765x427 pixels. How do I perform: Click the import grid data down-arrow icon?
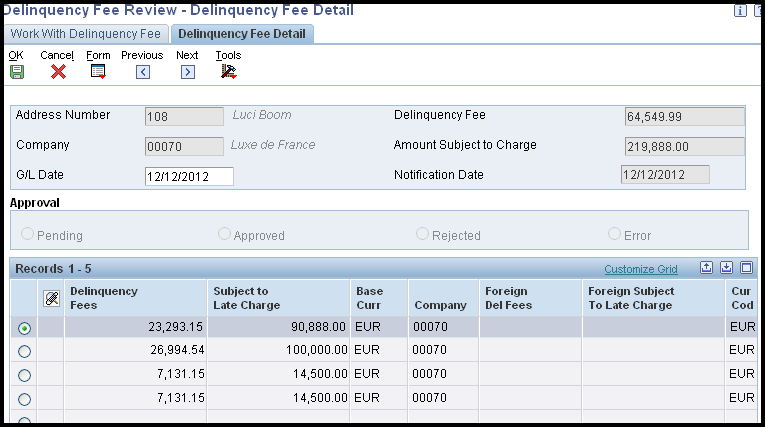(x=726, y=267)
